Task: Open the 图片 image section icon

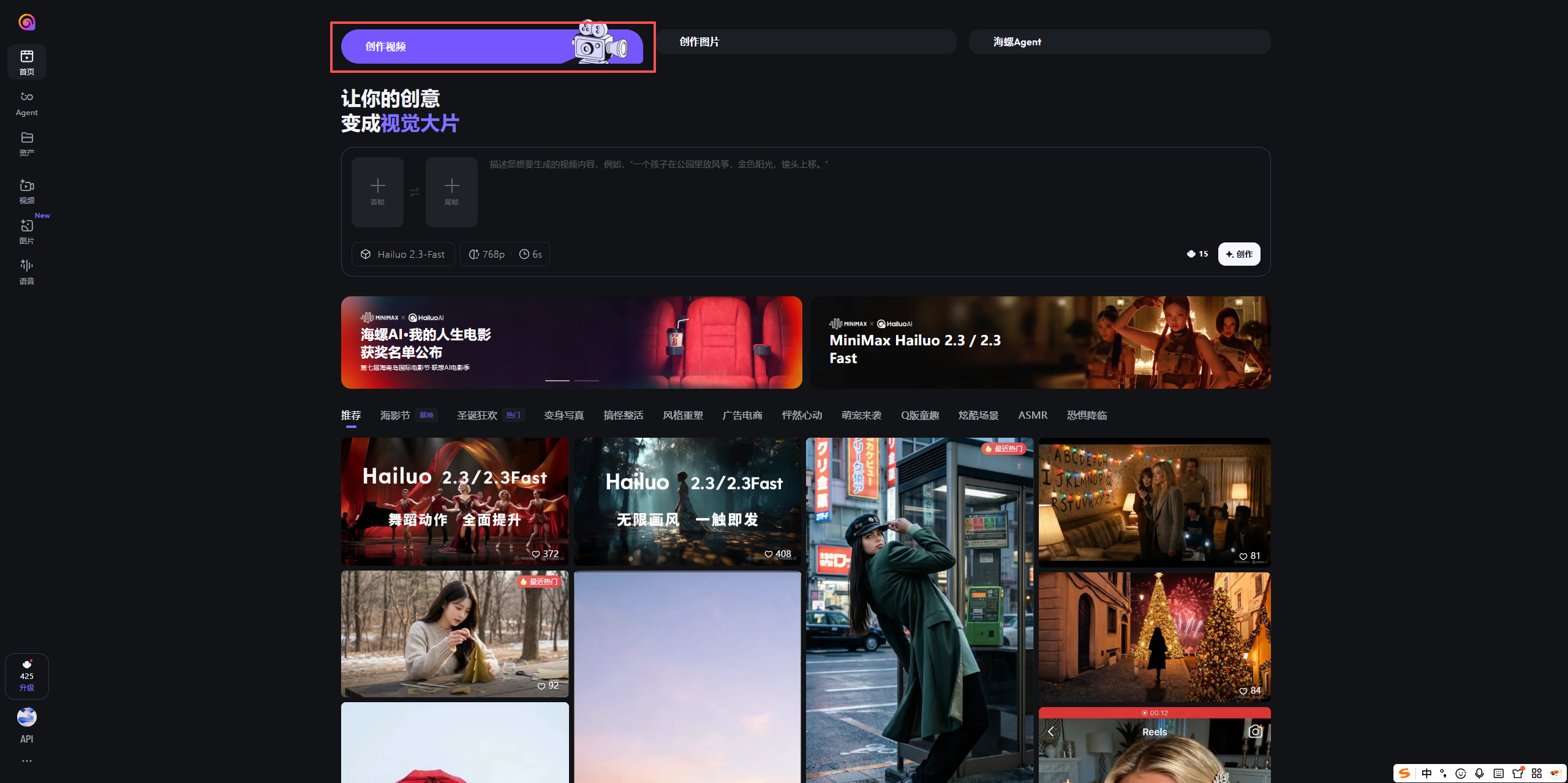Action: 26,231
